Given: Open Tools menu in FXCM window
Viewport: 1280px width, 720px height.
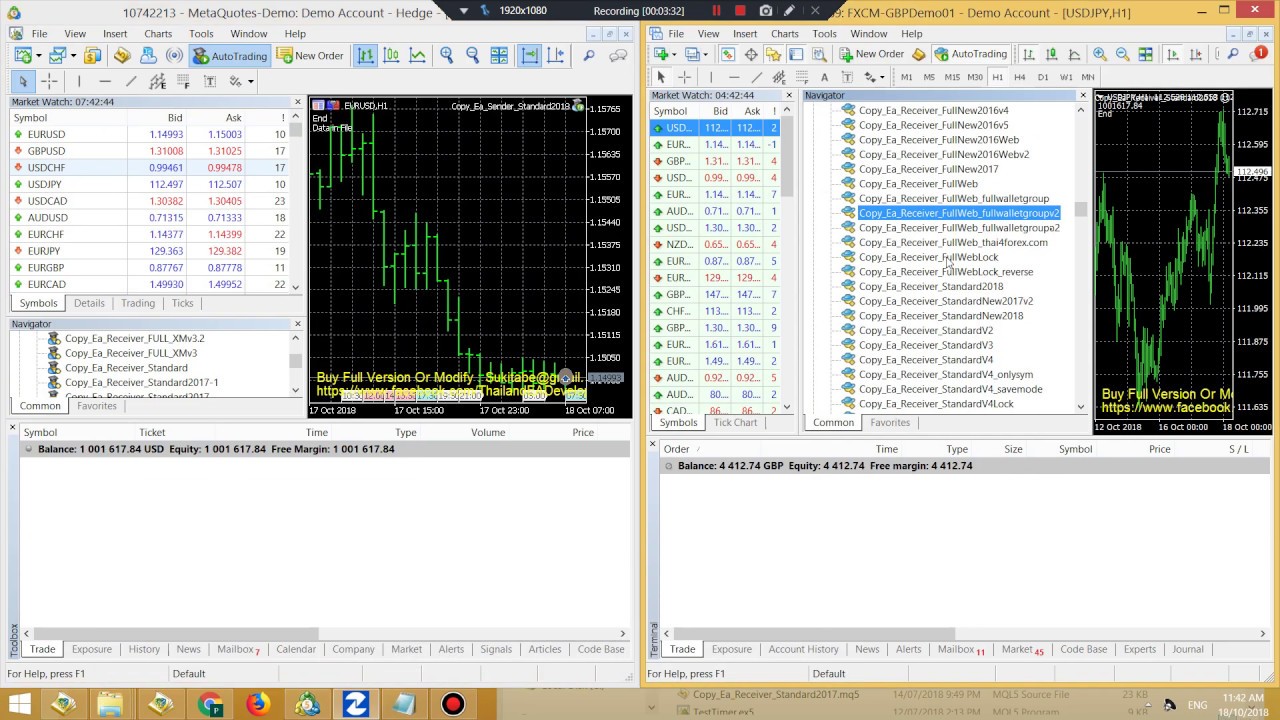Looking at the screenshot, I should coord(824,33).
